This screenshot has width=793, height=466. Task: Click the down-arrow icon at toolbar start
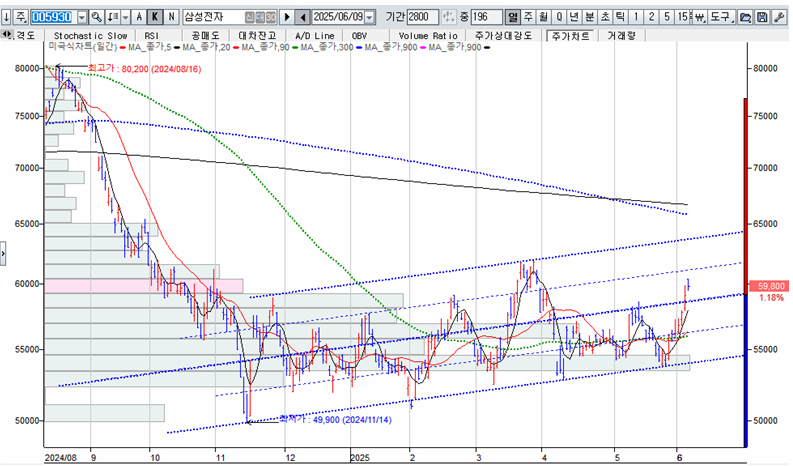tap(6, 17)
